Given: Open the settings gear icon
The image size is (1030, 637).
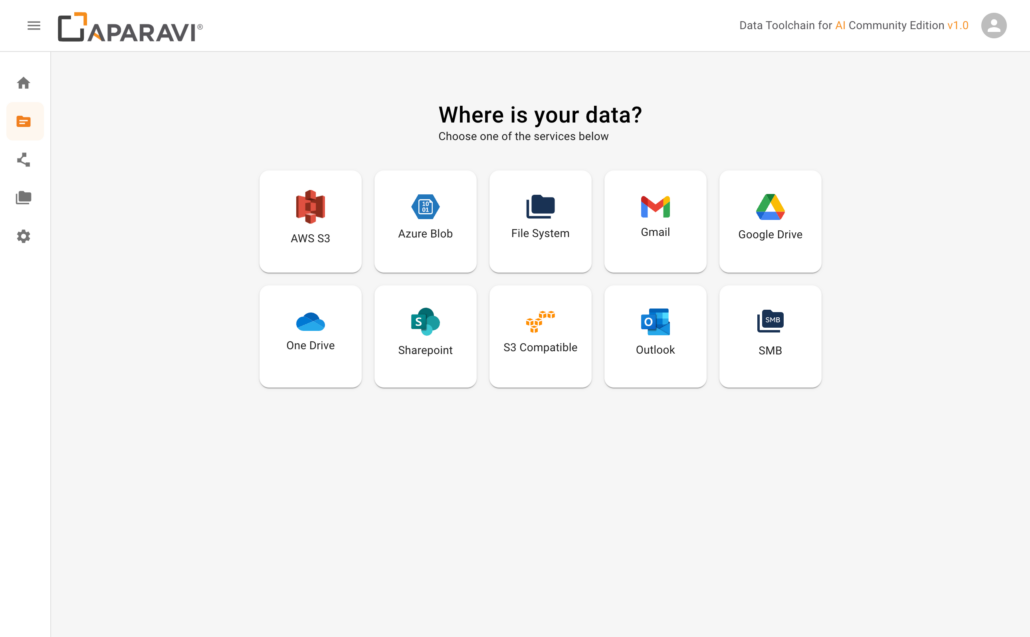Looking at the screenshot, I should (24, 236).
